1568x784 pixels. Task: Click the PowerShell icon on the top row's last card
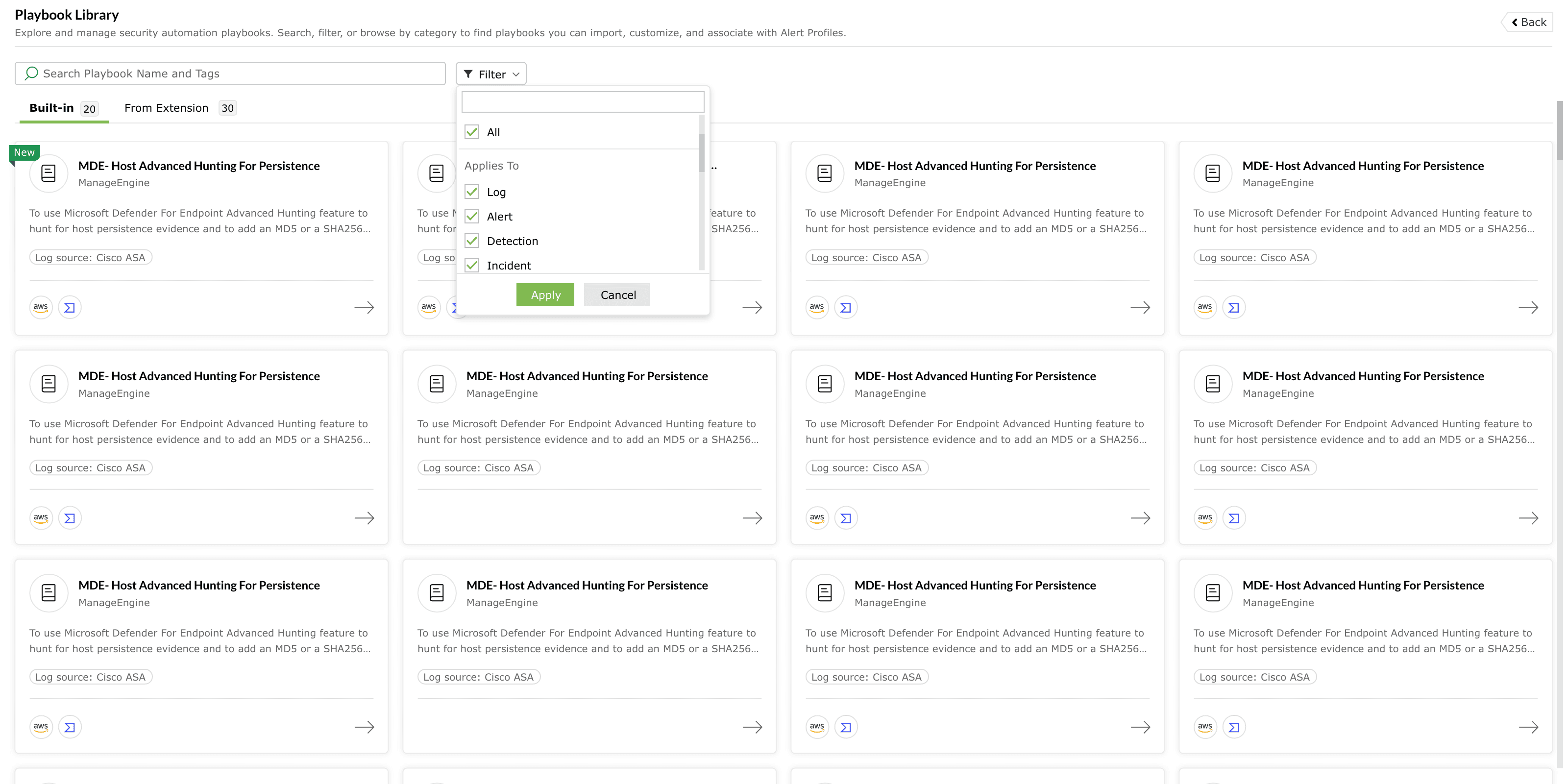pyautogui.click(x=1234, y=307)
